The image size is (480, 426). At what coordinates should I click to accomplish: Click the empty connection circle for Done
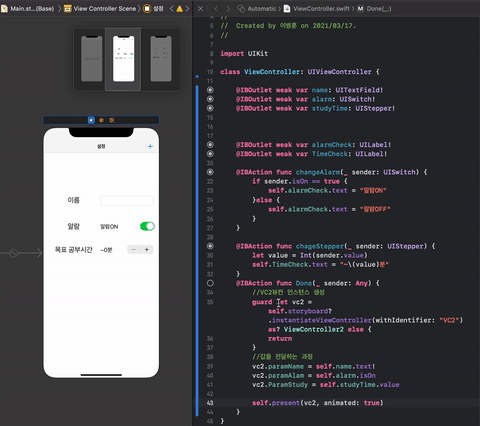[210, 283]
